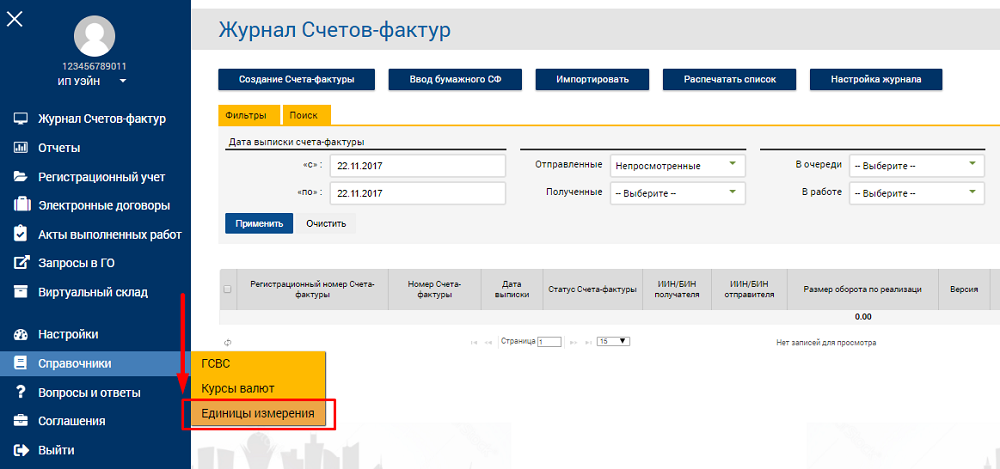1000x469 pixels.
Task: Open Отправленные dropdown showing Непросмотренные
Action: 678,165
